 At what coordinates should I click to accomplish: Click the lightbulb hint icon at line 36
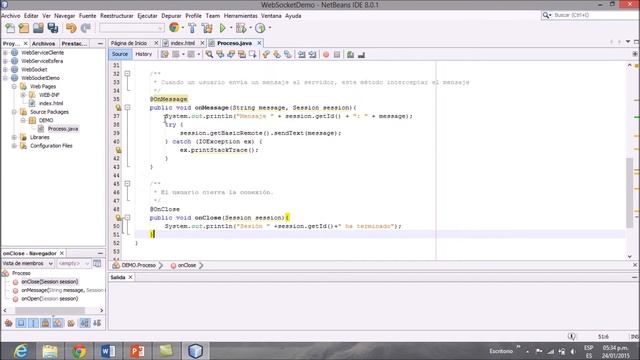click(x=118, y=108)
